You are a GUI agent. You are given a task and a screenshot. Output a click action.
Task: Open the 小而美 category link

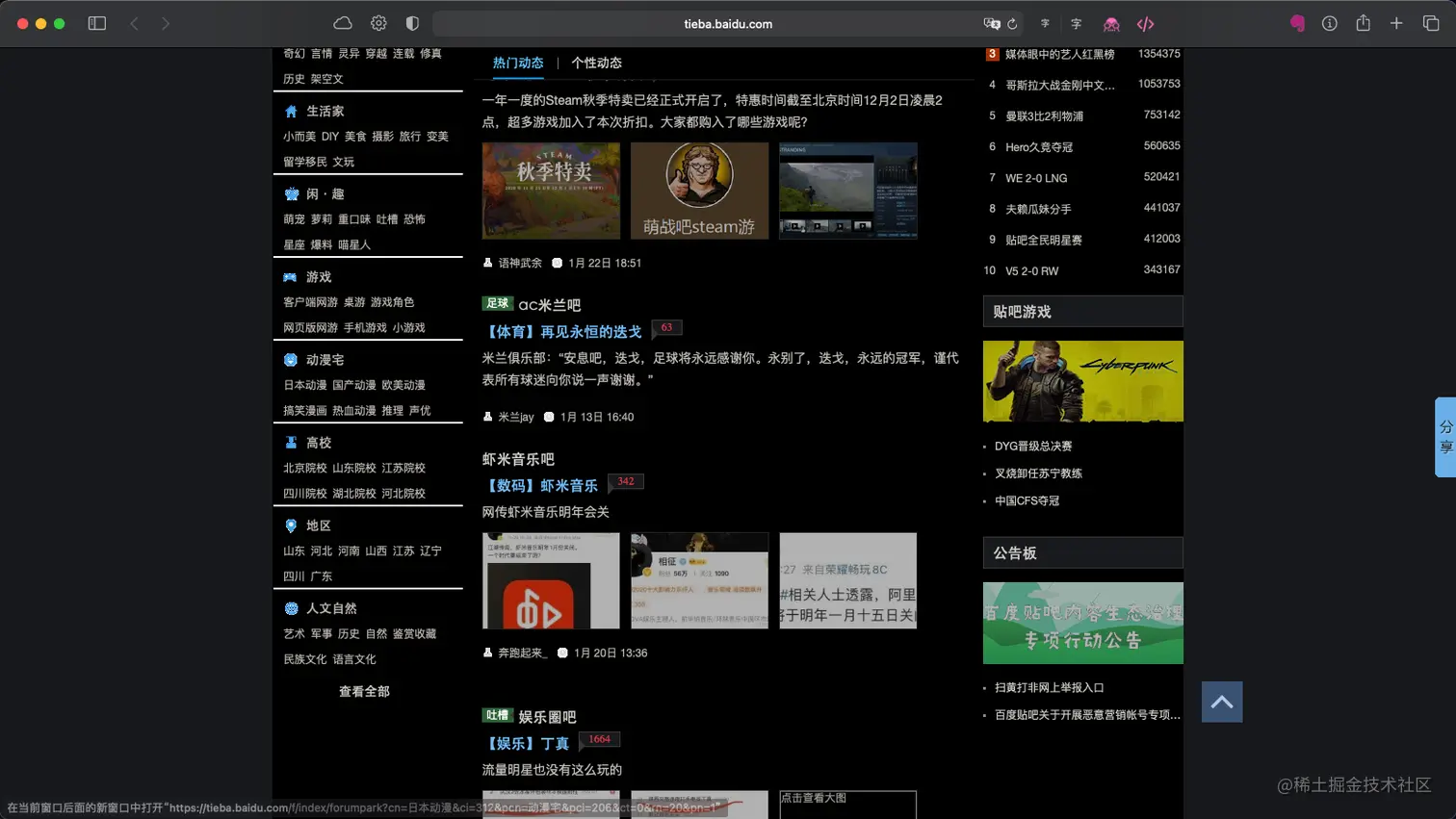[299, 137]
